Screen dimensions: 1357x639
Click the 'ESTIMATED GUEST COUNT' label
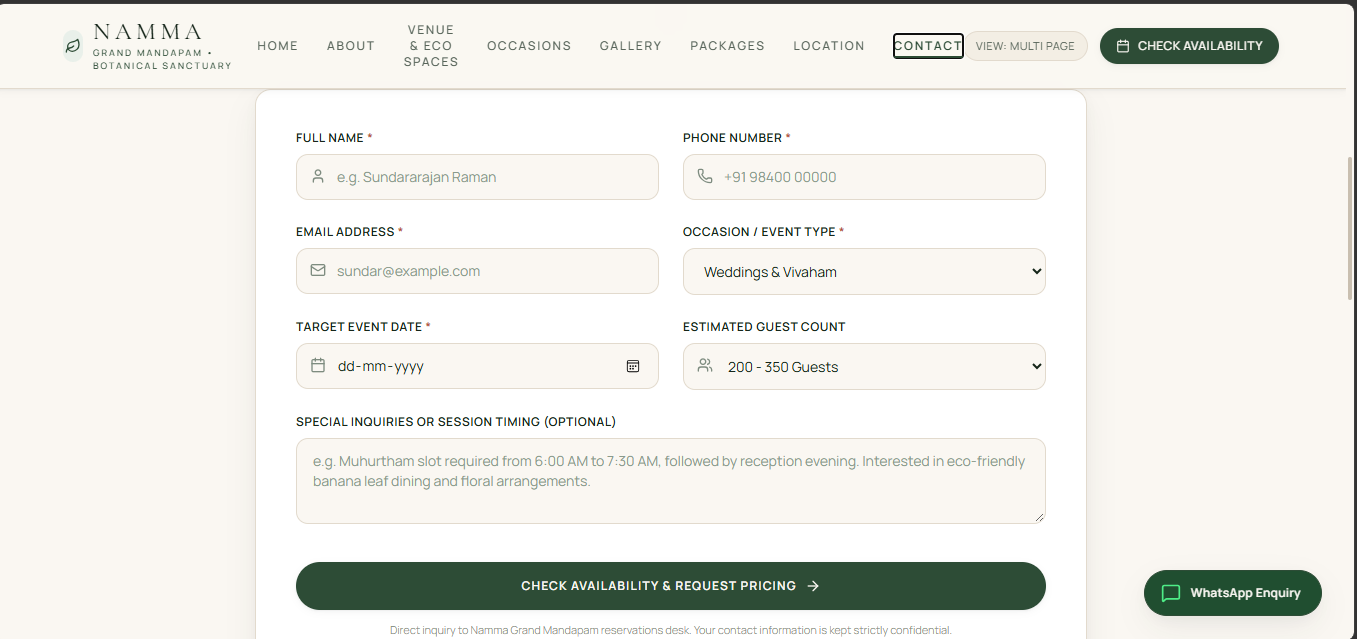click(764, 327)
